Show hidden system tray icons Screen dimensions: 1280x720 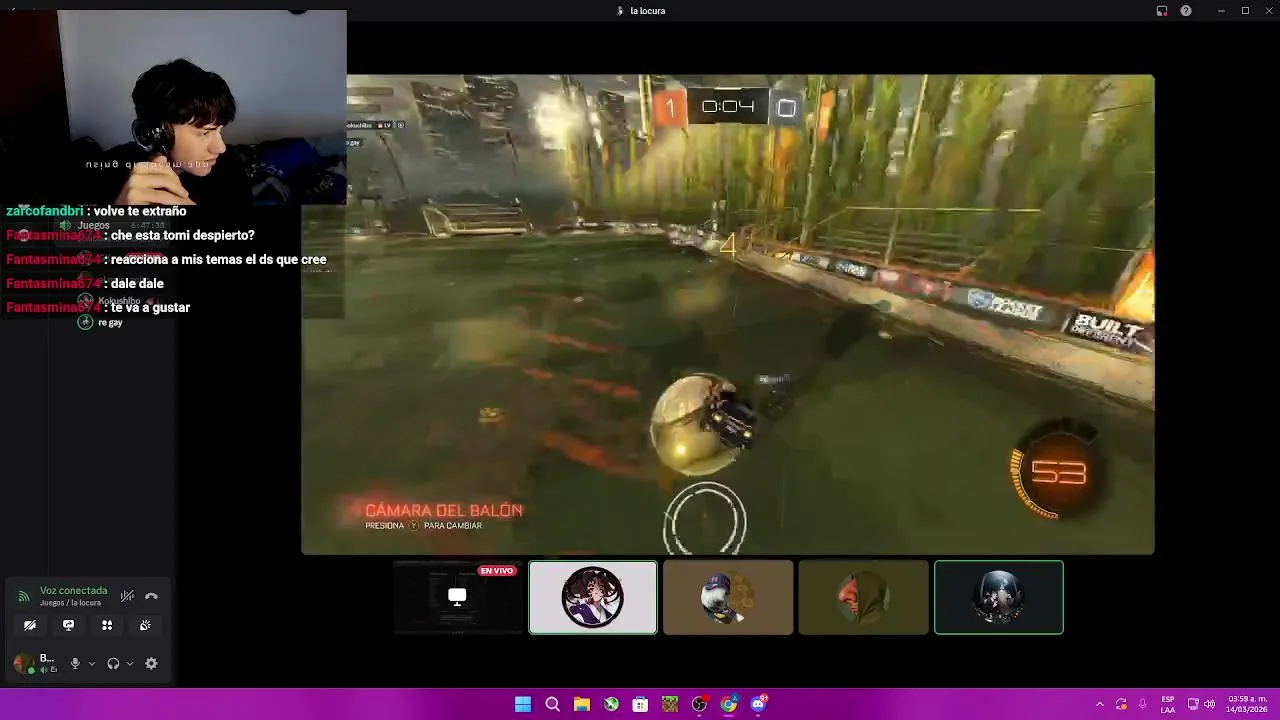click(1100, 704)
